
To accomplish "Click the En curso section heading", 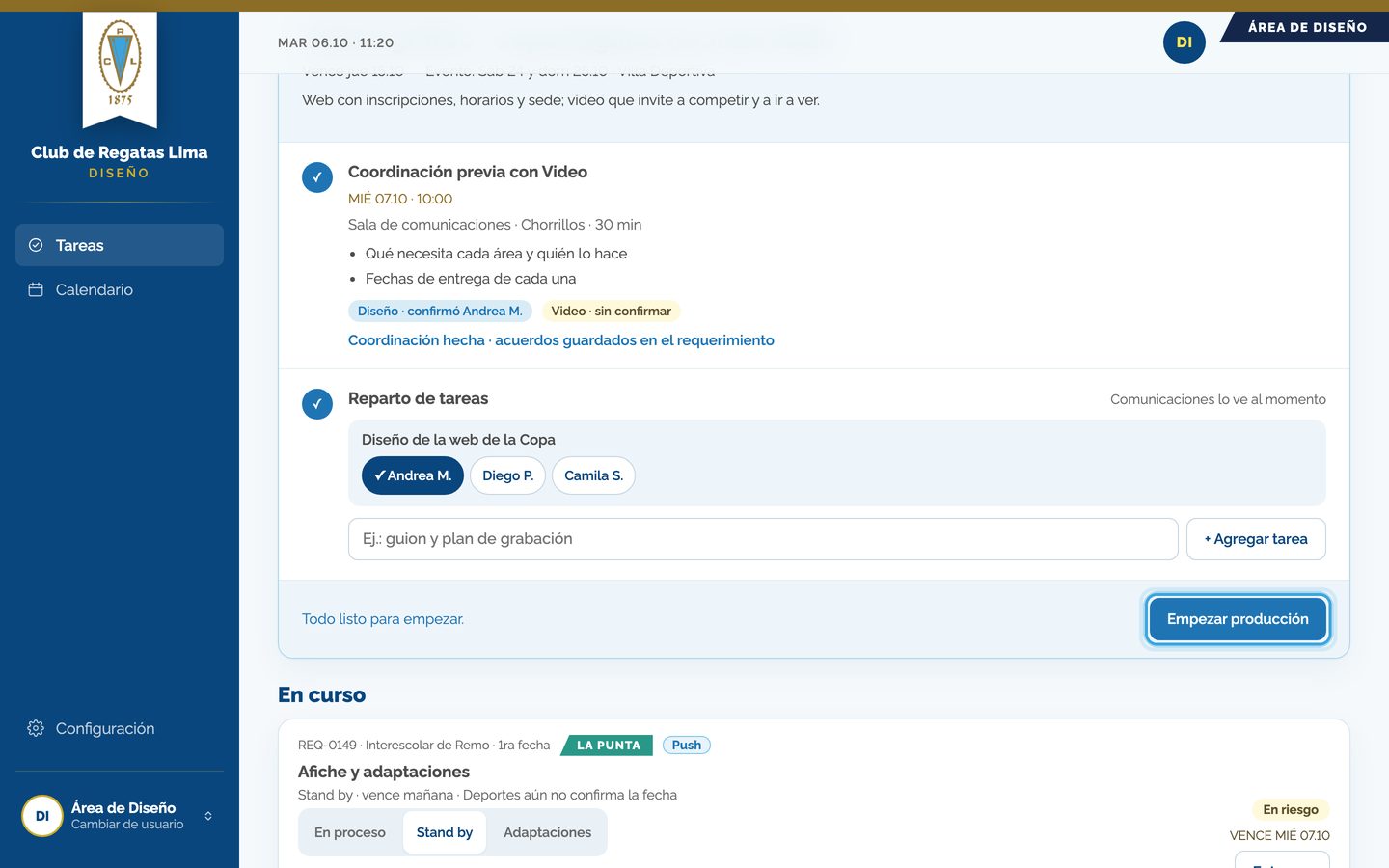I will click(x=322, y=695).
